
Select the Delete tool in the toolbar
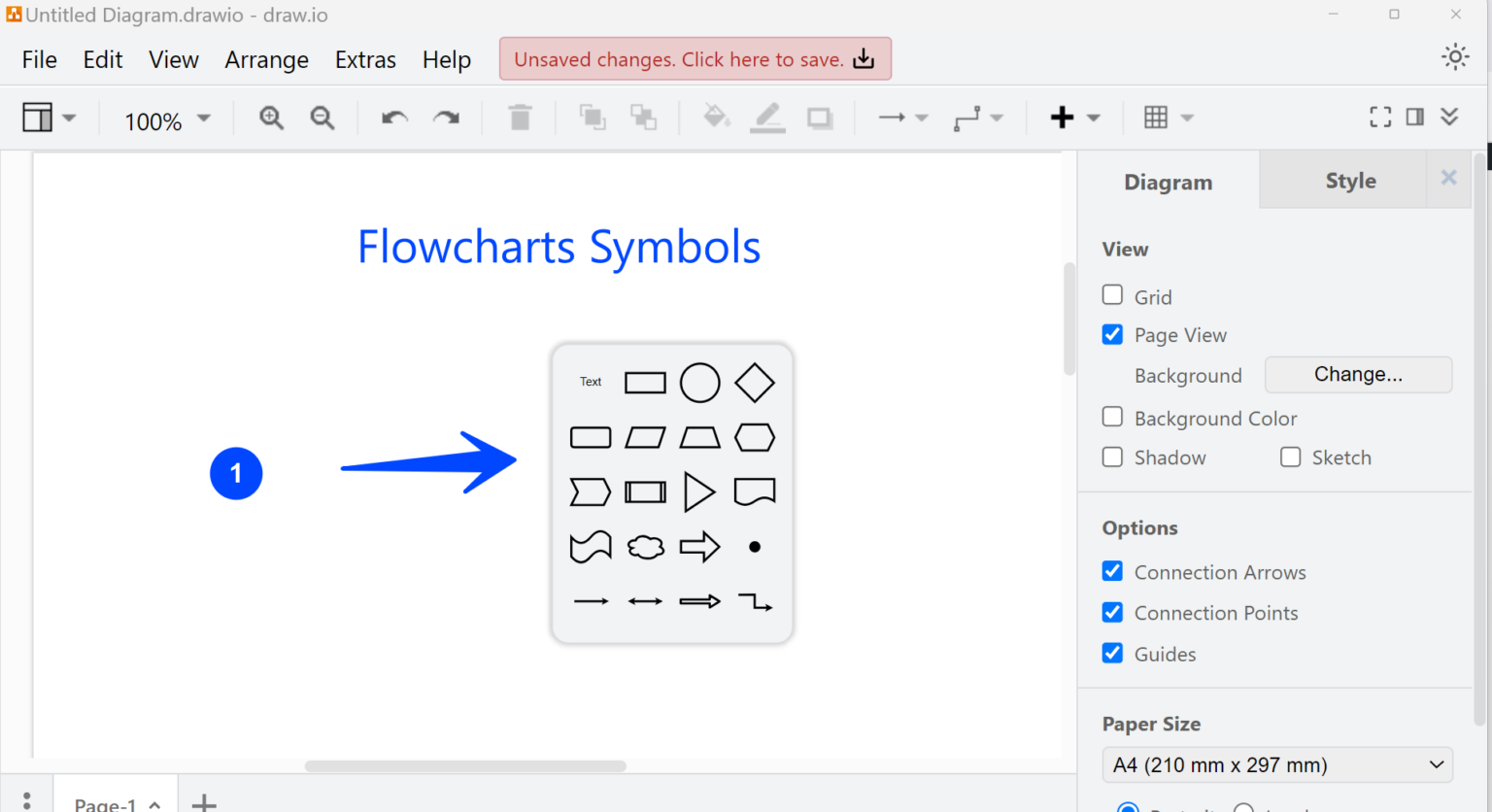click(520, 117)
